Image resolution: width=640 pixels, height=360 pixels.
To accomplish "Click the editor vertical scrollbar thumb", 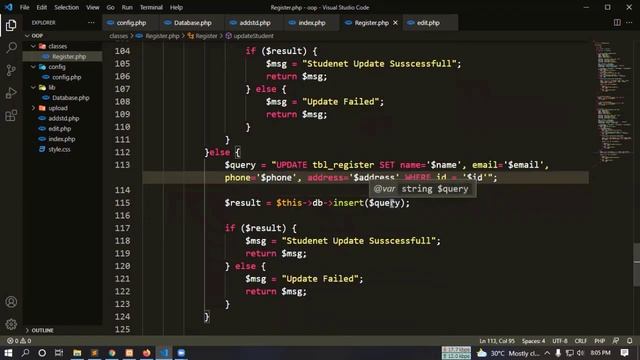I will coord(636,265).
